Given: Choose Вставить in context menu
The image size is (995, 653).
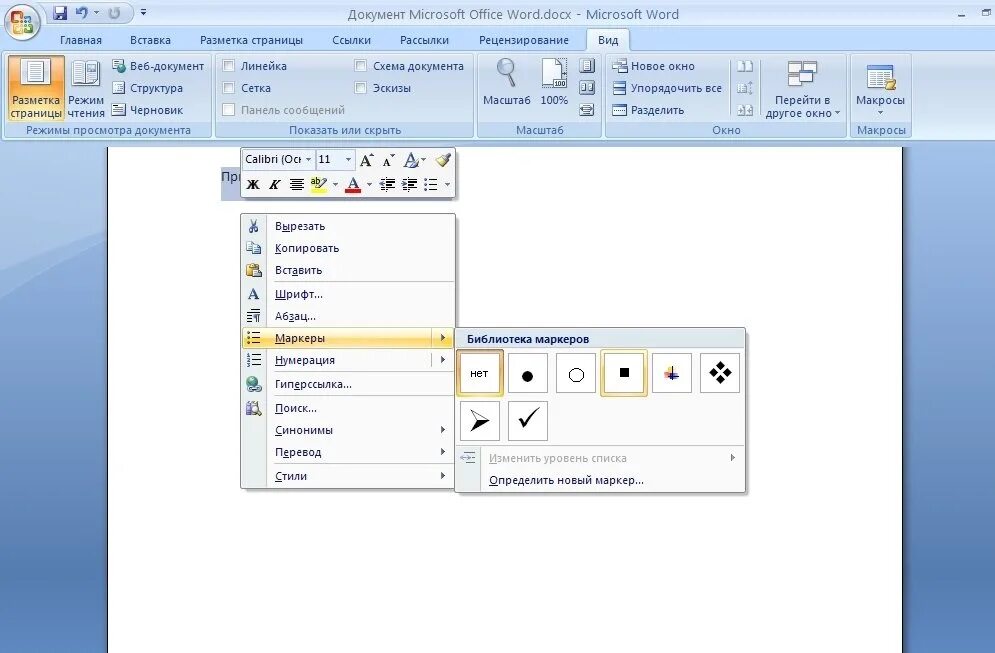Looking at the screenshot, I should (348, 270).
